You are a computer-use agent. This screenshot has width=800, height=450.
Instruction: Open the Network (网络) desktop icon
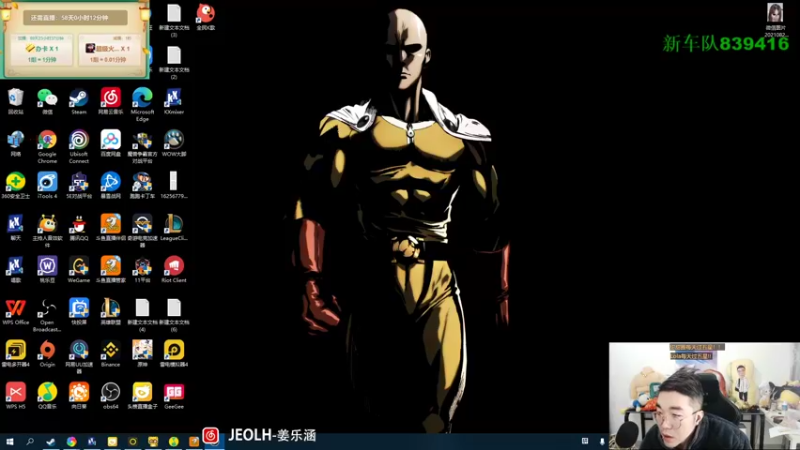(x=16, y=140)
